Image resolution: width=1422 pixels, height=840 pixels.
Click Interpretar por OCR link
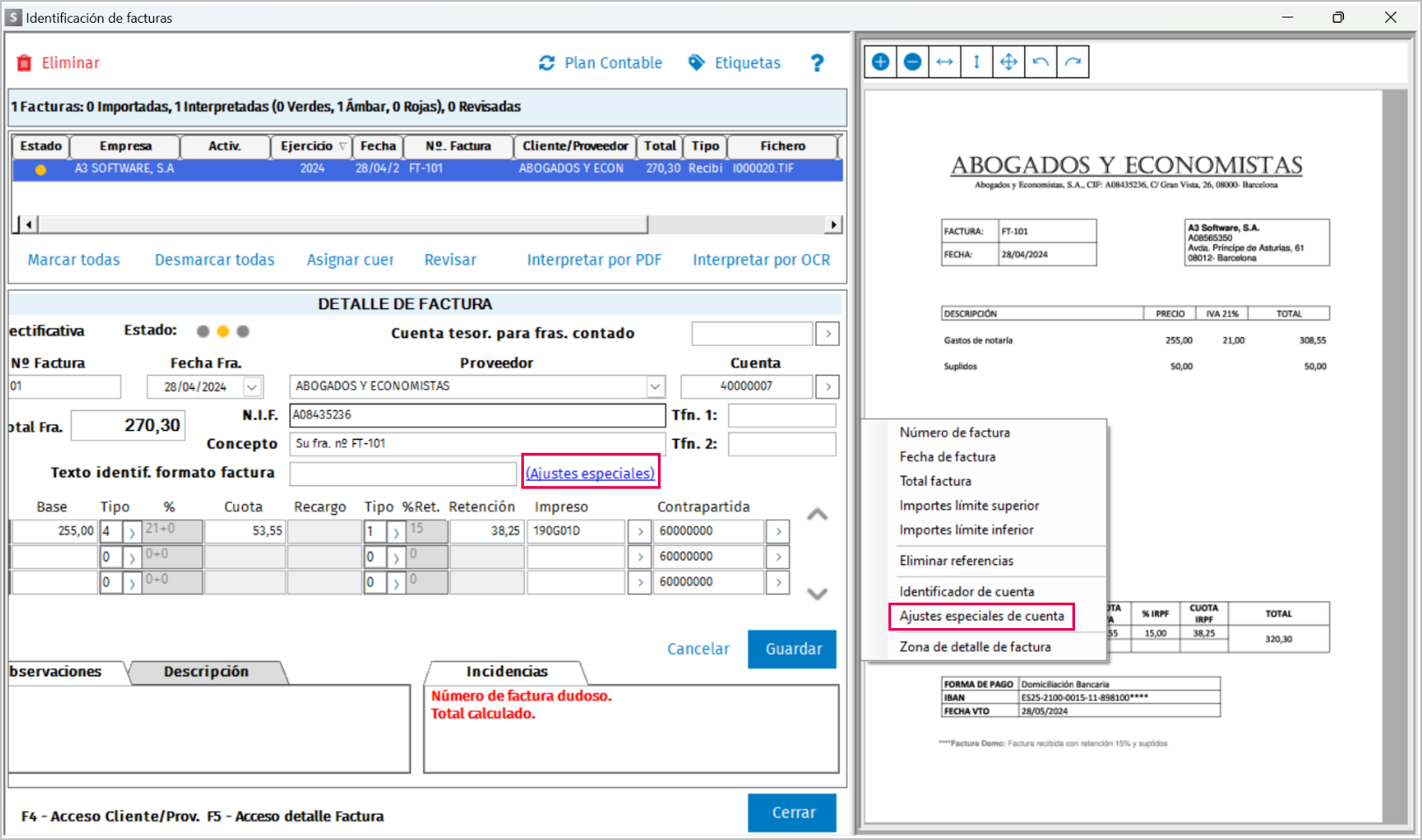[761, 260]
